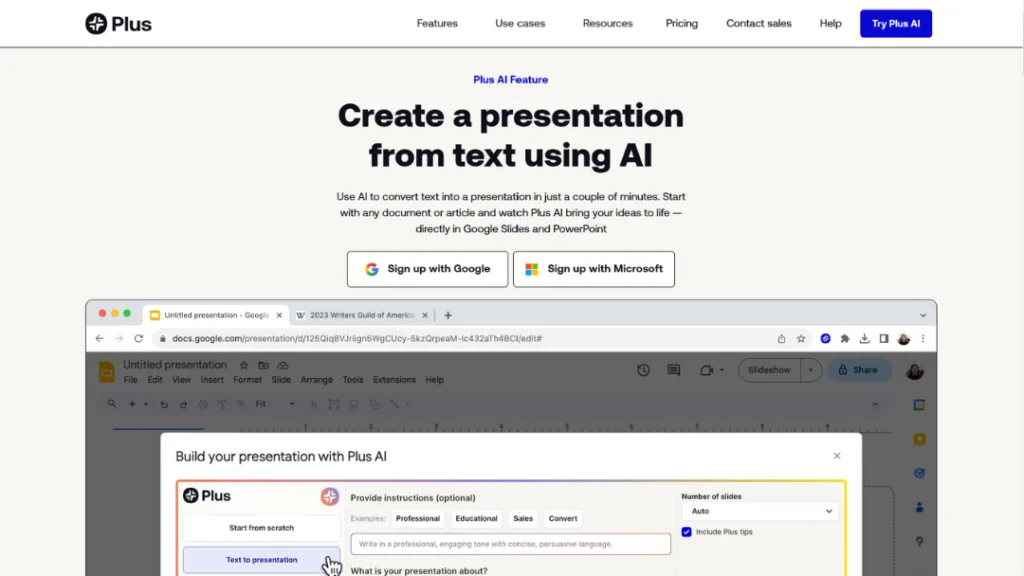Click the Plus logo in header
Viewport: 1024px width, 576px height.
(118, 24)
